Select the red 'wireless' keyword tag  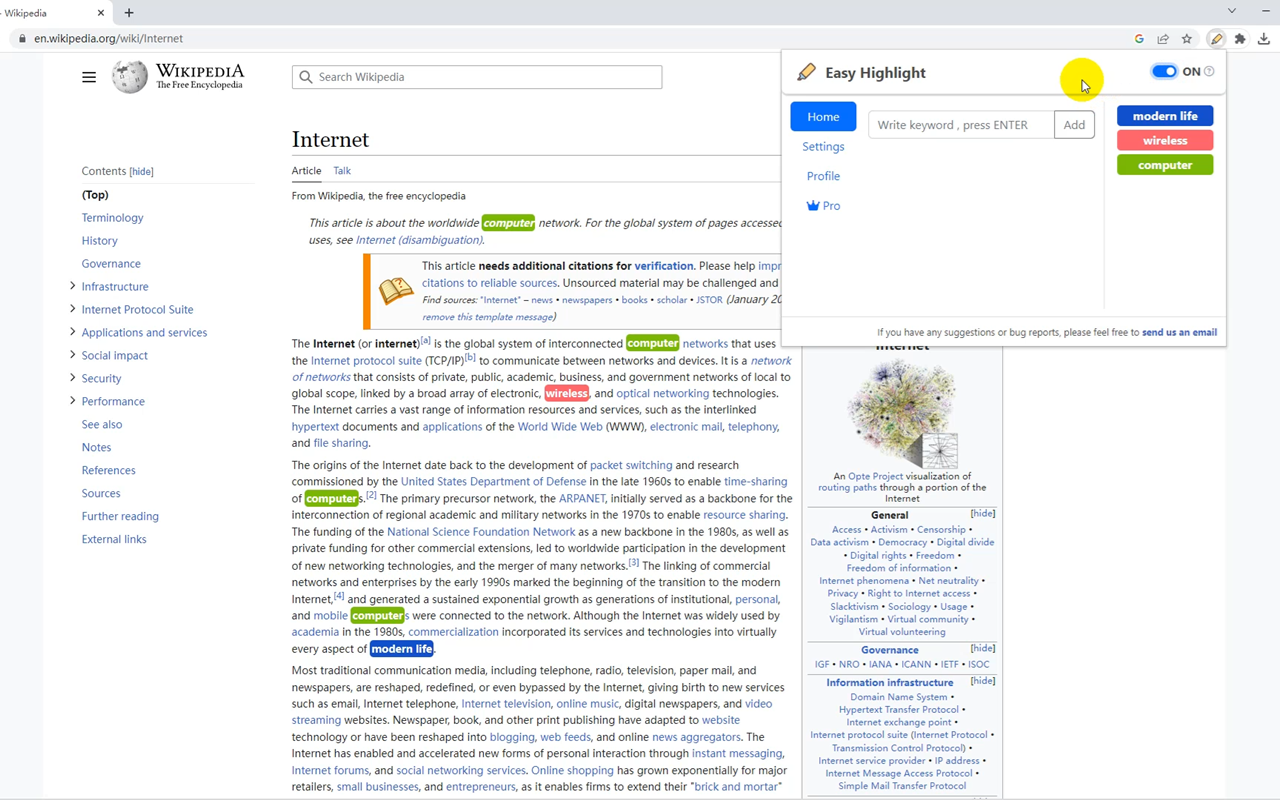pyautogui.click(x=1165, y=141)
